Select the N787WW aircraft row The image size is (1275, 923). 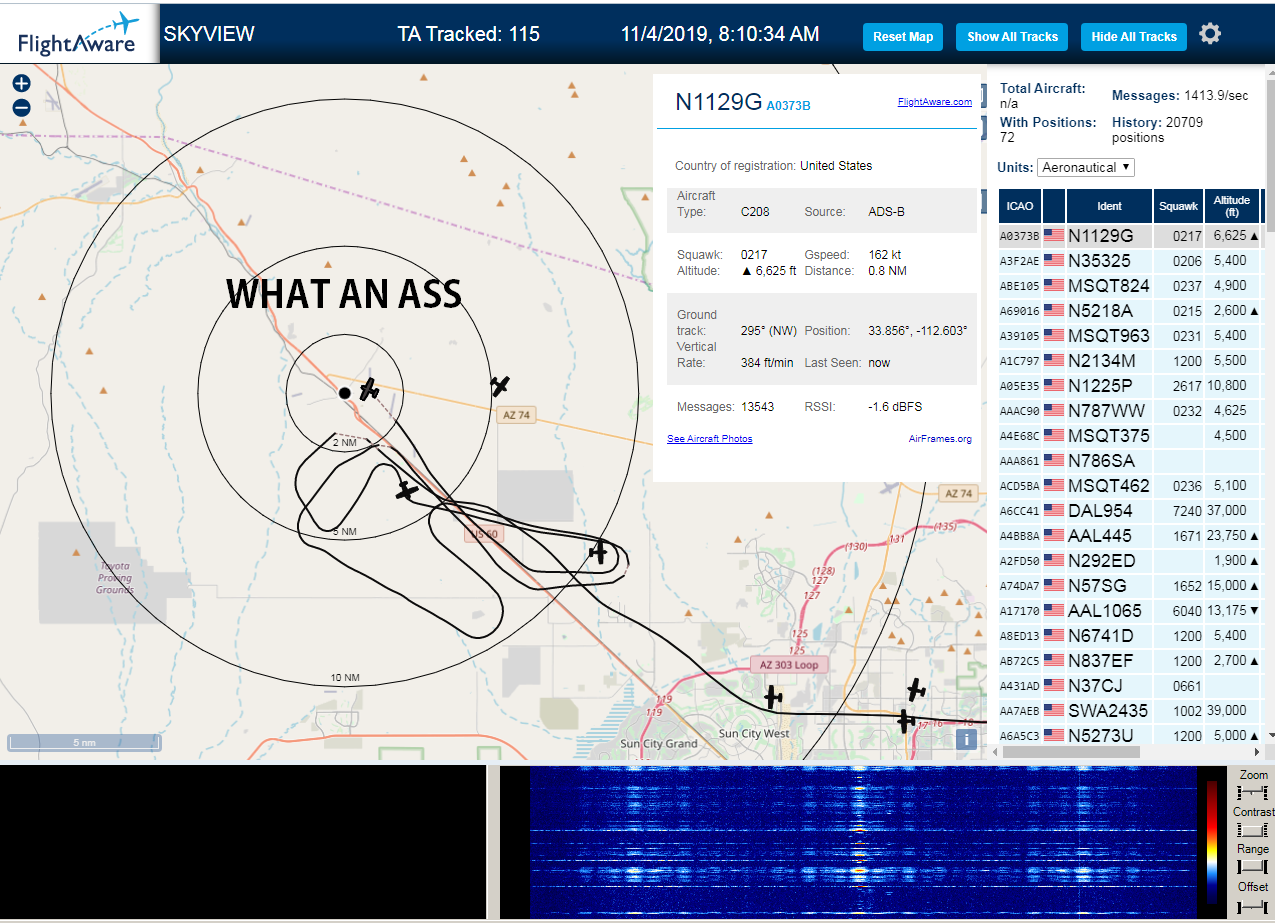[x=1130, y=411]
